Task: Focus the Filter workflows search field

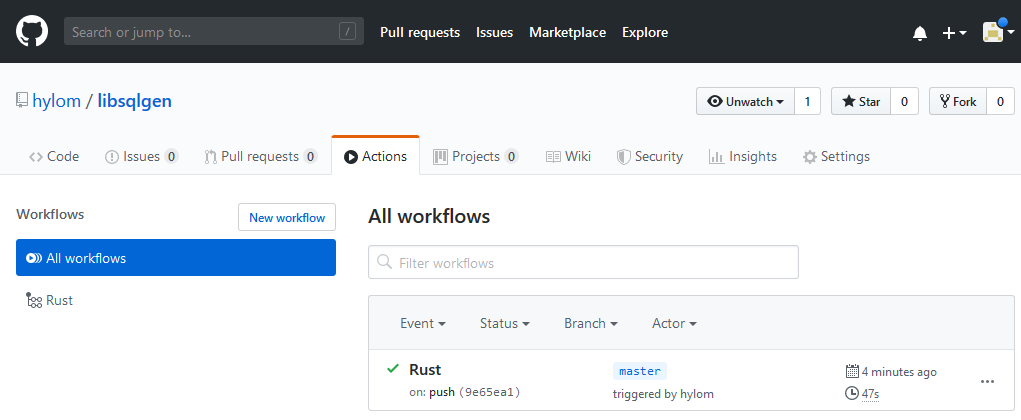Action: pos(583,262)
